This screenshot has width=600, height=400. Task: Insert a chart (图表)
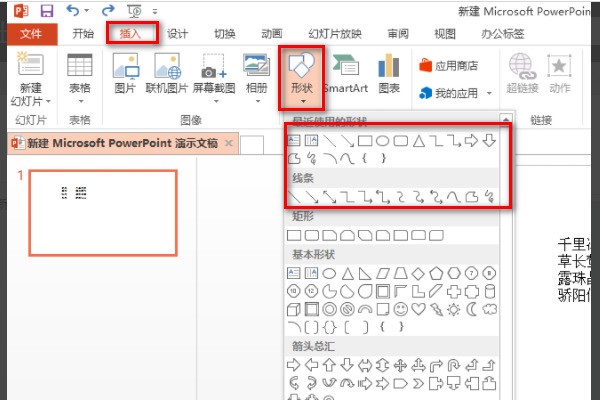coord(389,73)
